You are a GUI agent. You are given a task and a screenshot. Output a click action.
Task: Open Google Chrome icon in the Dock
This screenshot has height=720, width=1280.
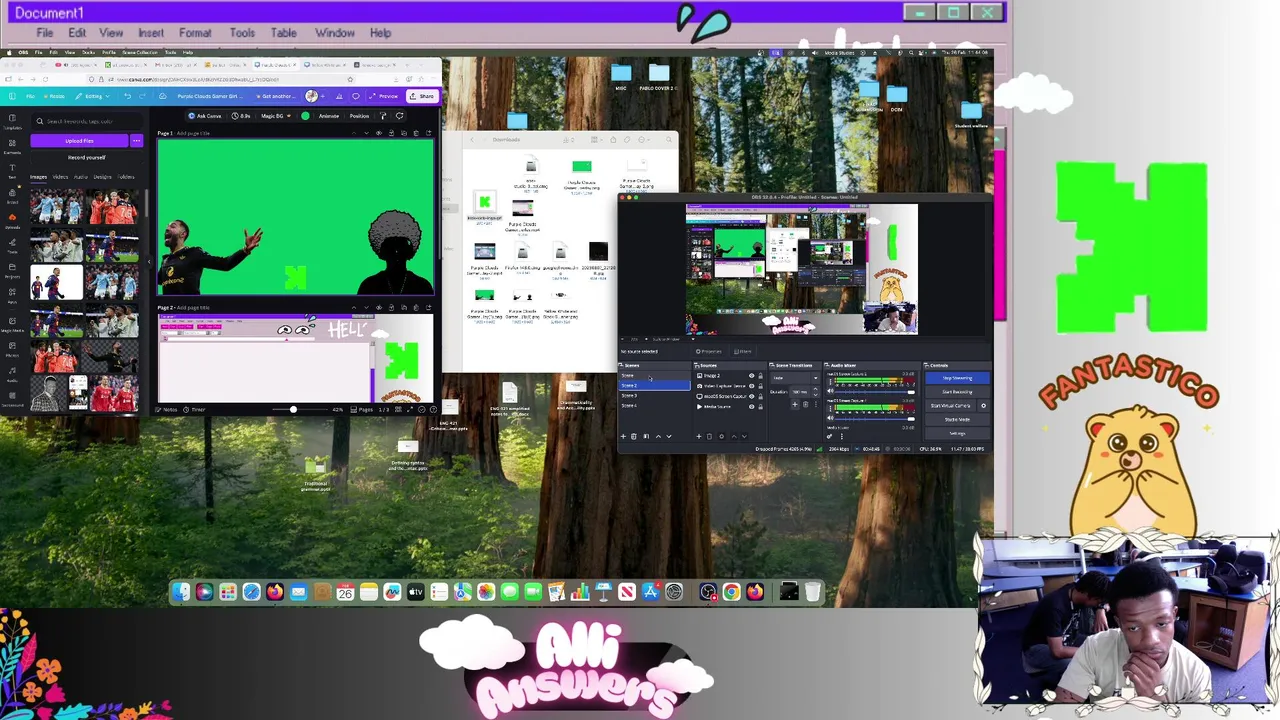click(x=731, y=592)
